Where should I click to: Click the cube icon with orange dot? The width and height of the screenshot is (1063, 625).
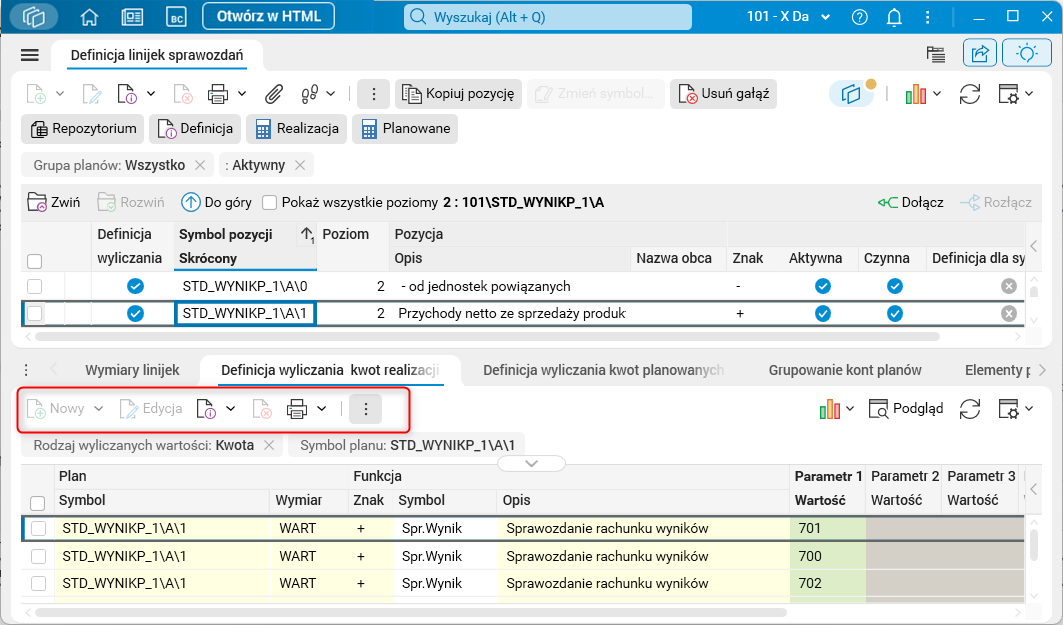click(x=851, y=94)
